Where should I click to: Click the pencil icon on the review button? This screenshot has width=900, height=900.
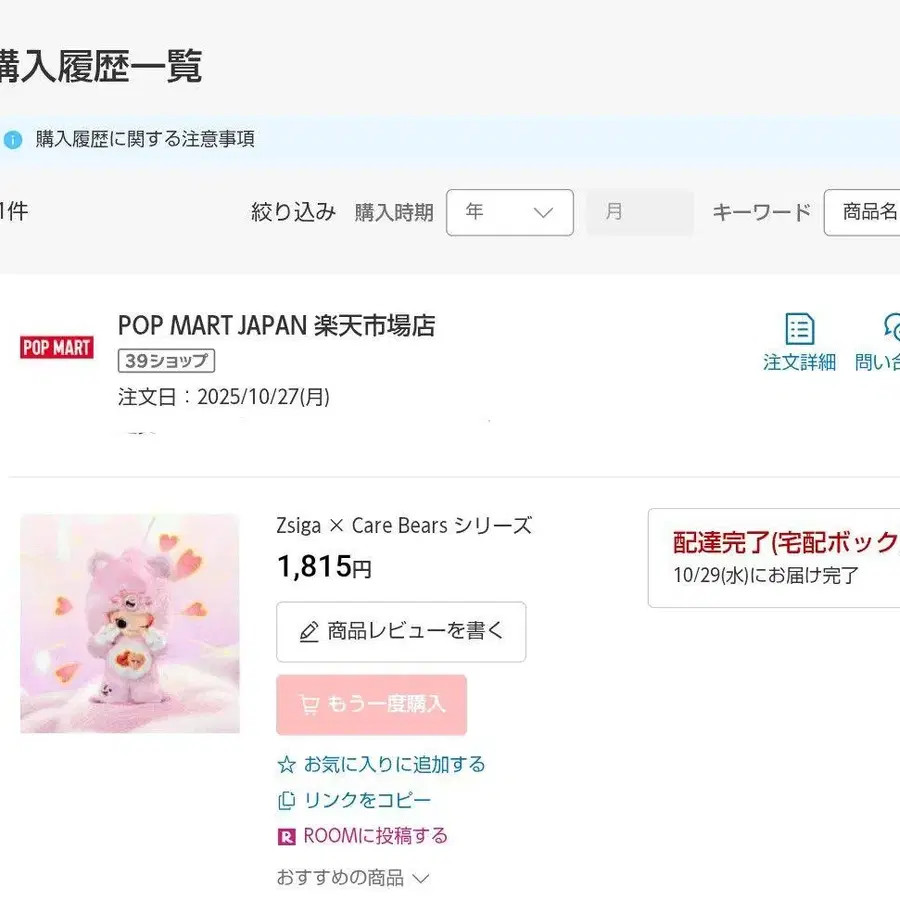(309, 631)
